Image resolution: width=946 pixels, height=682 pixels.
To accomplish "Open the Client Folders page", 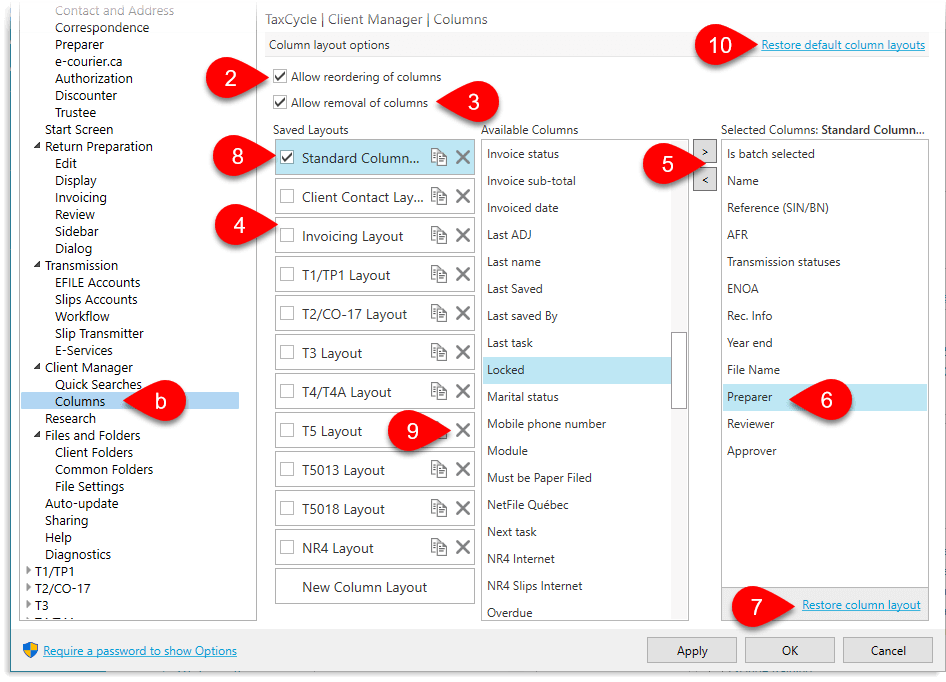I will point(94,453).
